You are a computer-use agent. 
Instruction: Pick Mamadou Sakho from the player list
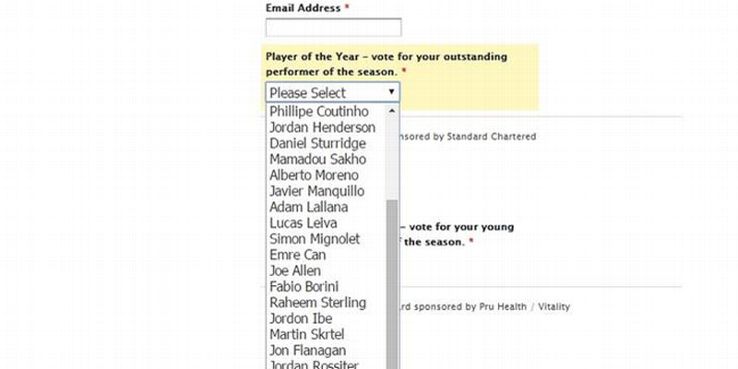coord(327,160)
